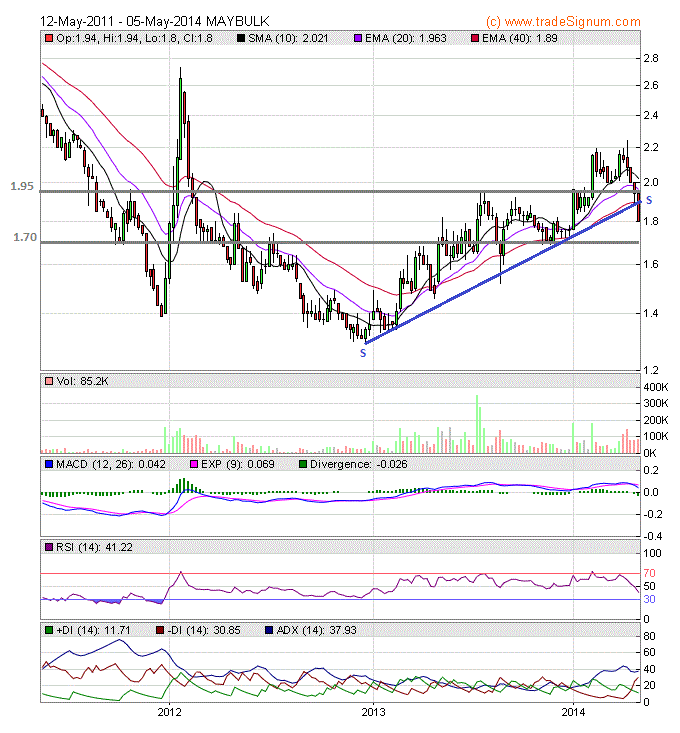
Task: Click the 2.8 price axis label
Action: coord(651,58)
